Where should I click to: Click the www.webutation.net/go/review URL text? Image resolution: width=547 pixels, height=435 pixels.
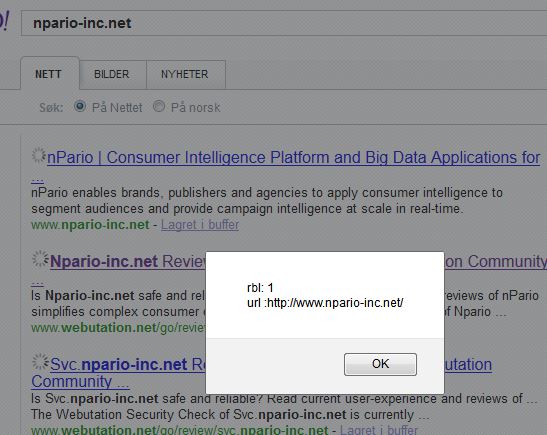pos(118,328)
